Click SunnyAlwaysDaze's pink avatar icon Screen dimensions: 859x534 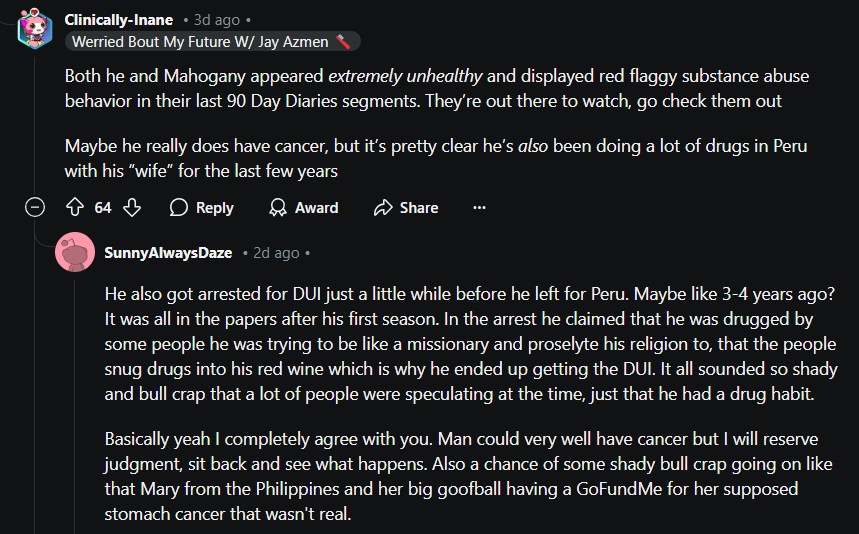point(76,252)
